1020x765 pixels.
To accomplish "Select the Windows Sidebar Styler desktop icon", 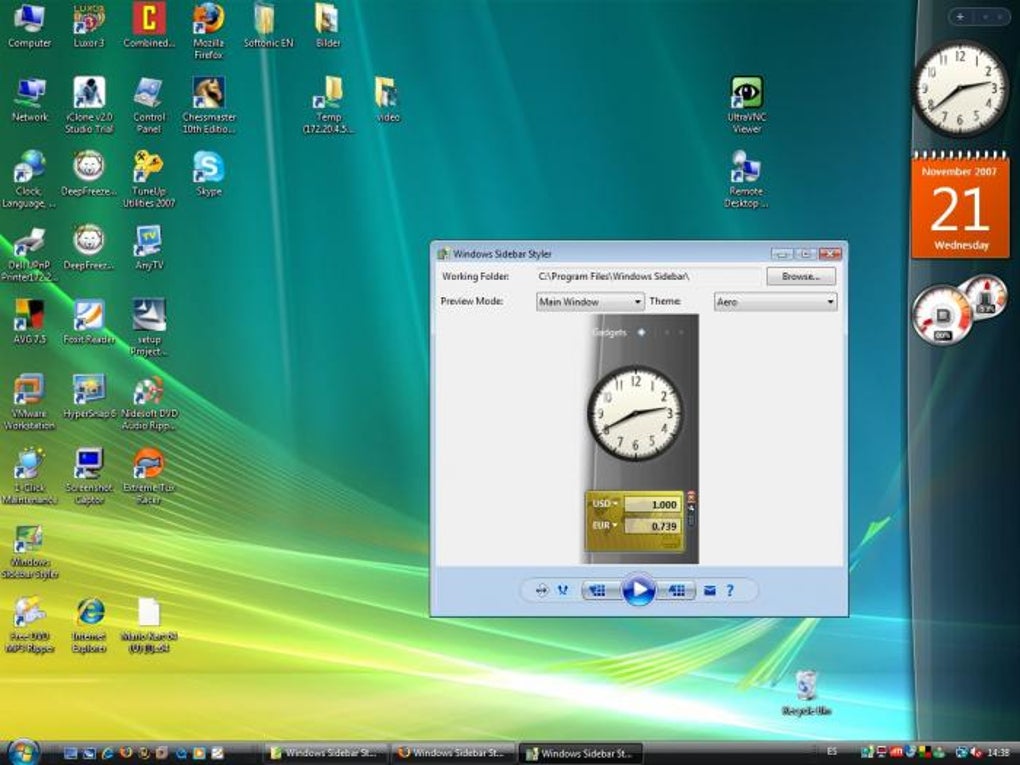I will coord(29,552).
